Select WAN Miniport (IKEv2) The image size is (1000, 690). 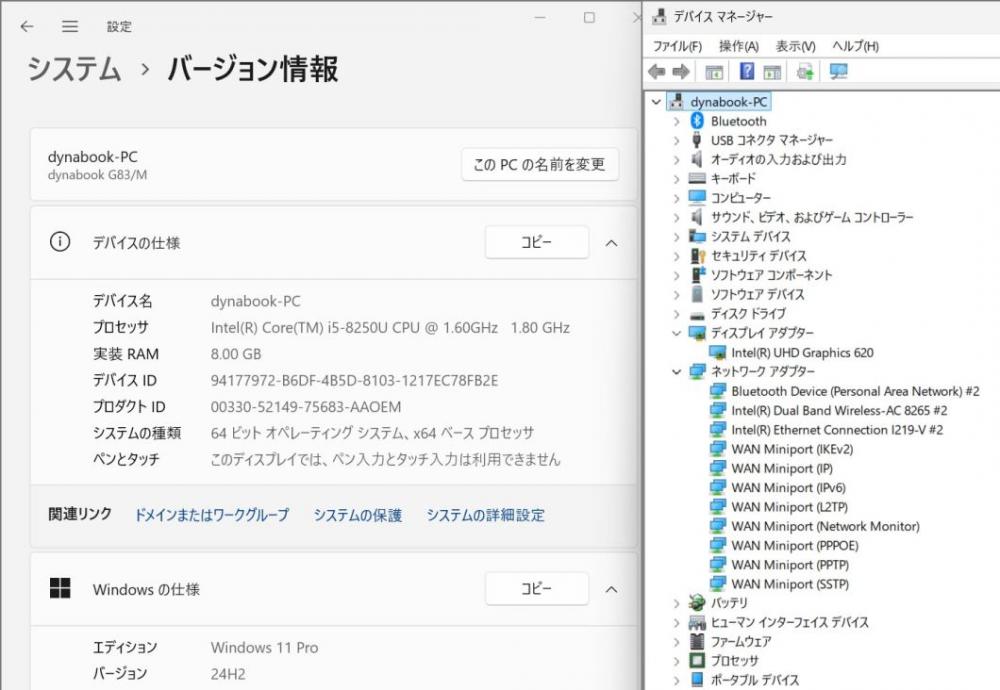(792, 449)
